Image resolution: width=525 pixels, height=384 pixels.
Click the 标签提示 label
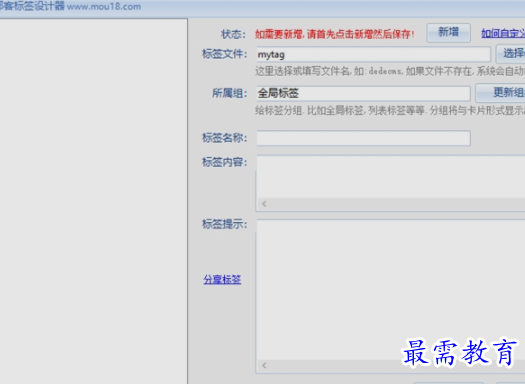tap(224, 224)
